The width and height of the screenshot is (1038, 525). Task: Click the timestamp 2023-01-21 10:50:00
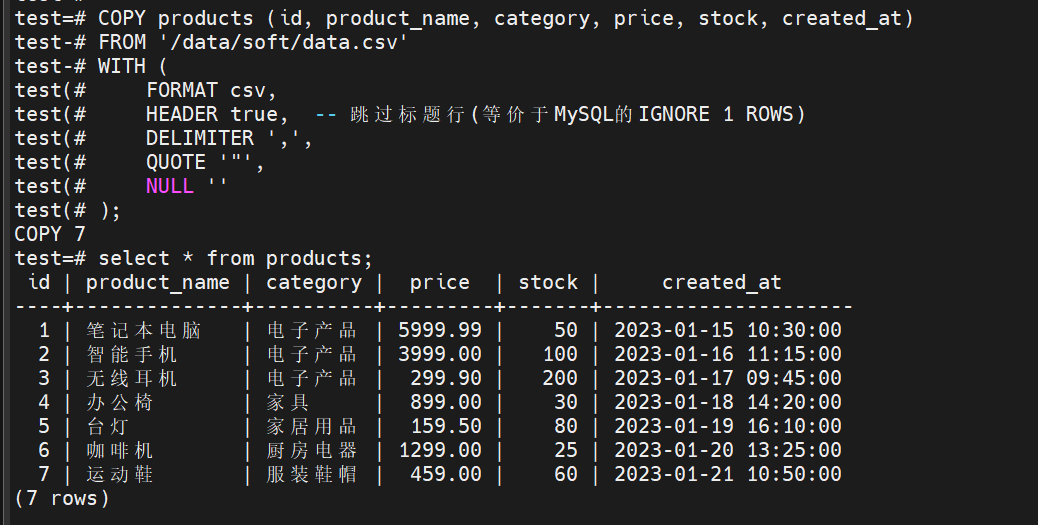point(727,474)
